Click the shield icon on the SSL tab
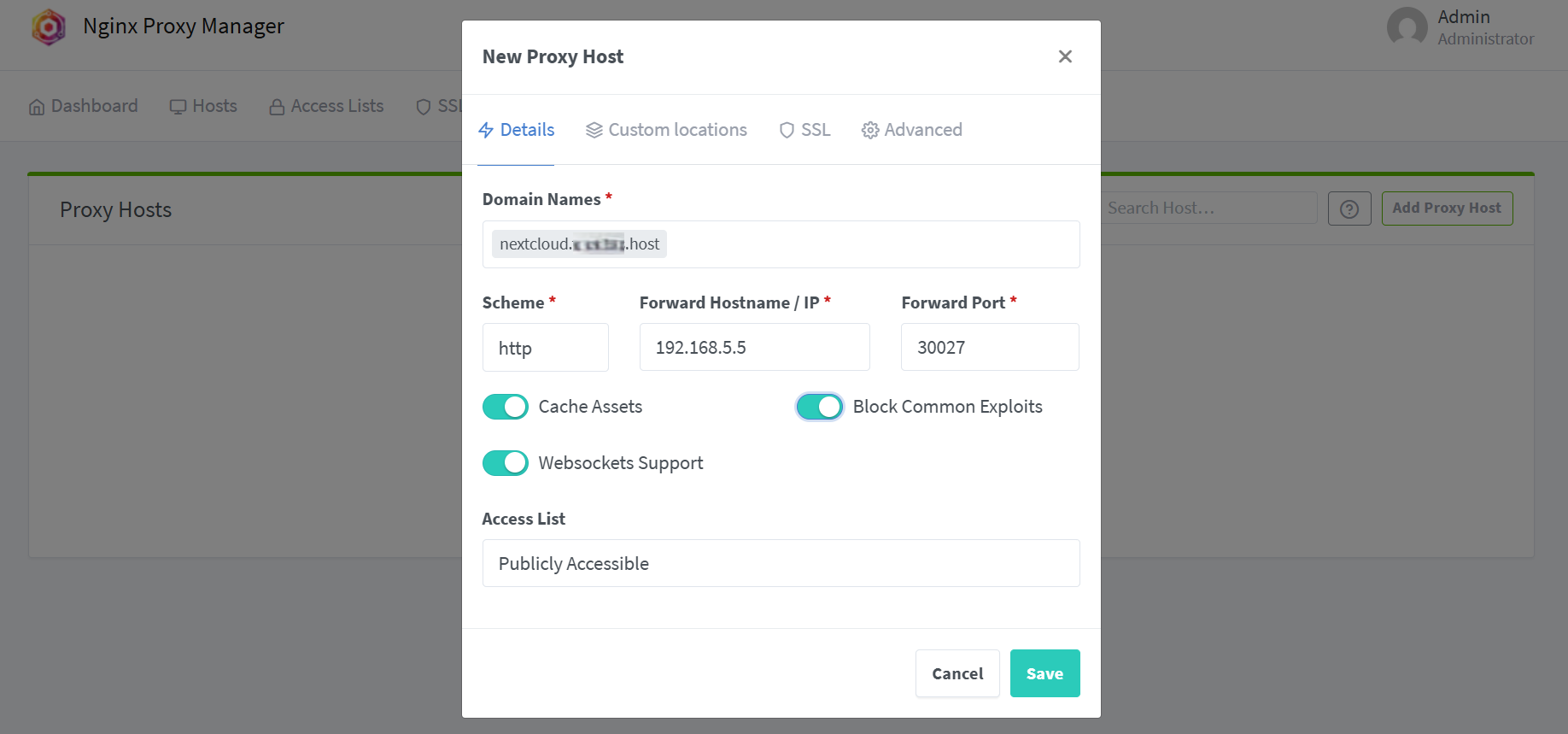Viewport: 1568px width, 734px height. point(786,130)
